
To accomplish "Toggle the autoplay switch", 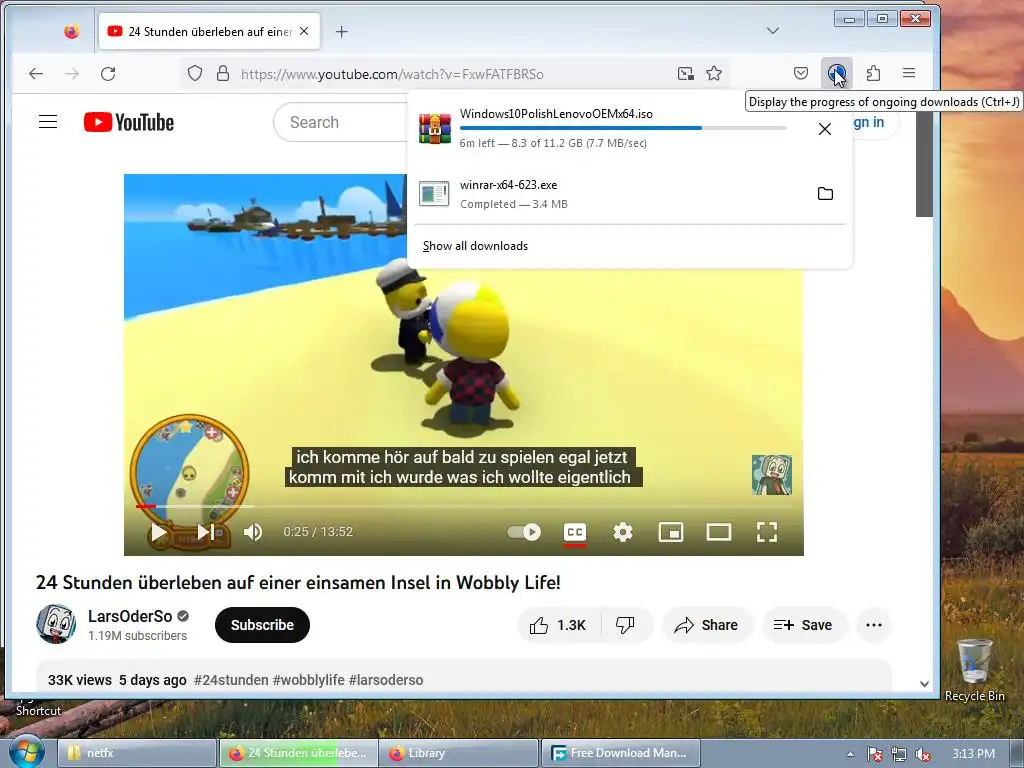I will click(524, 532).
